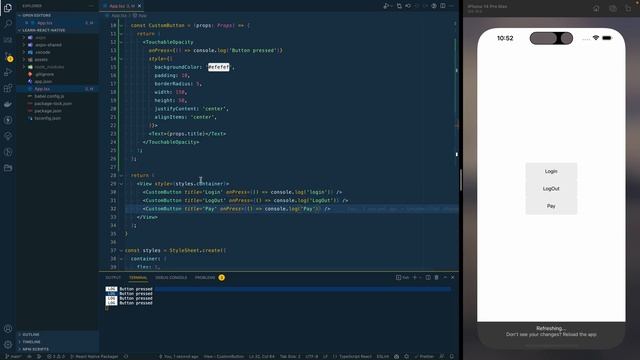Open the Docker view in activity bar
640x360 pixels.
(8, 104)
